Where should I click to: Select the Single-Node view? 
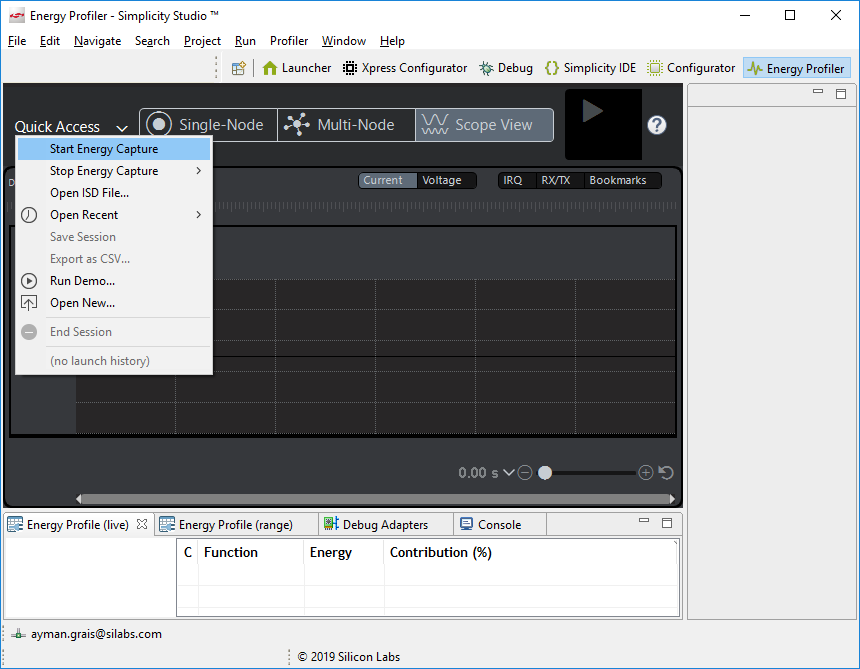pos(208,125)
